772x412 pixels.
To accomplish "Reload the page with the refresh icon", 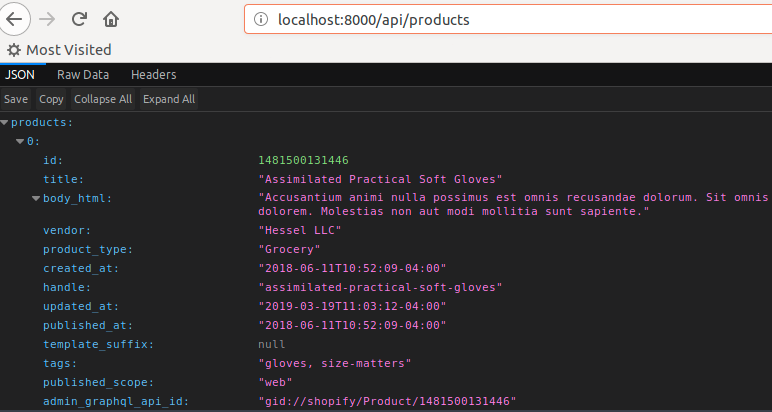I will coord(79,19).
